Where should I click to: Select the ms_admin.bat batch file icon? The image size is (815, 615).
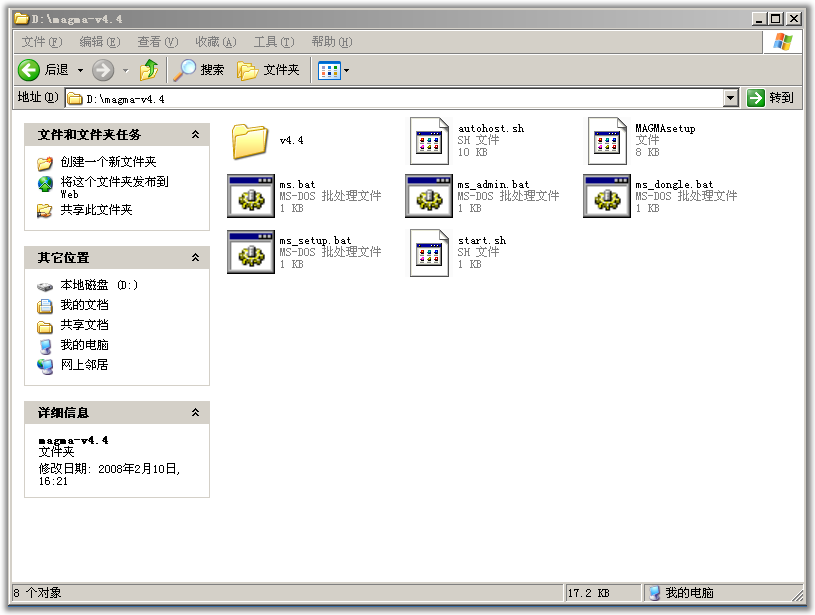429,196
